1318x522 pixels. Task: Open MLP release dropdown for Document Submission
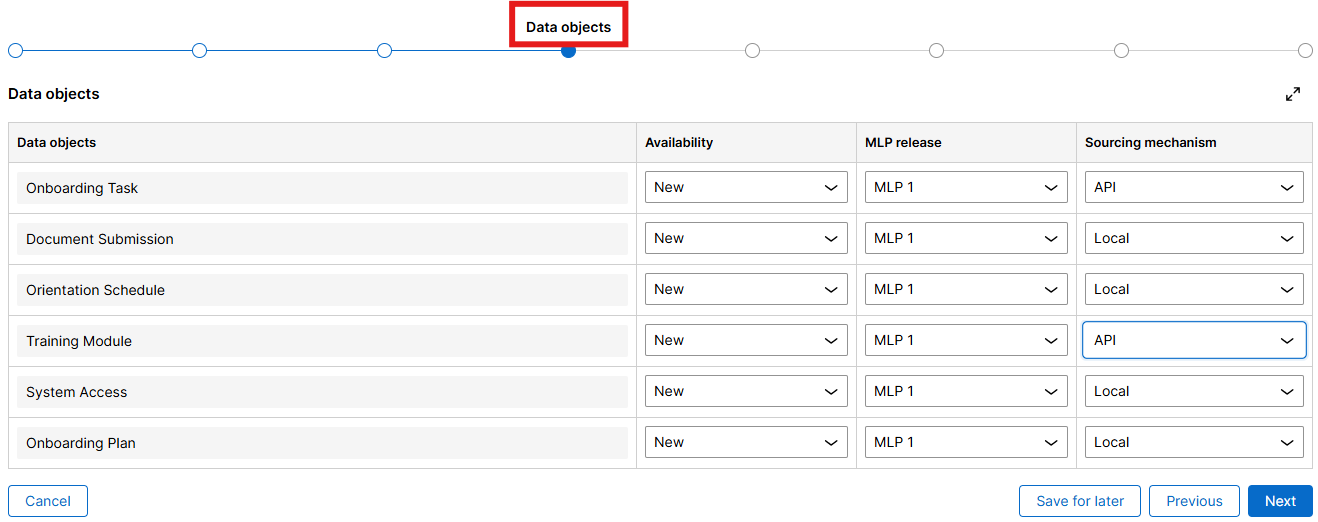pyautogui.click(x=966, y=238)
